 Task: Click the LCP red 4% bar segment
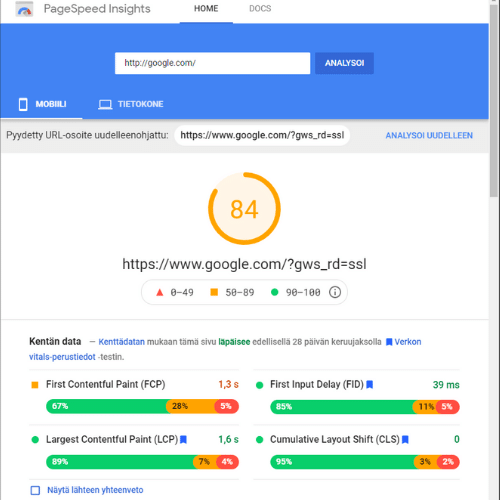click(x=228, y=462)
